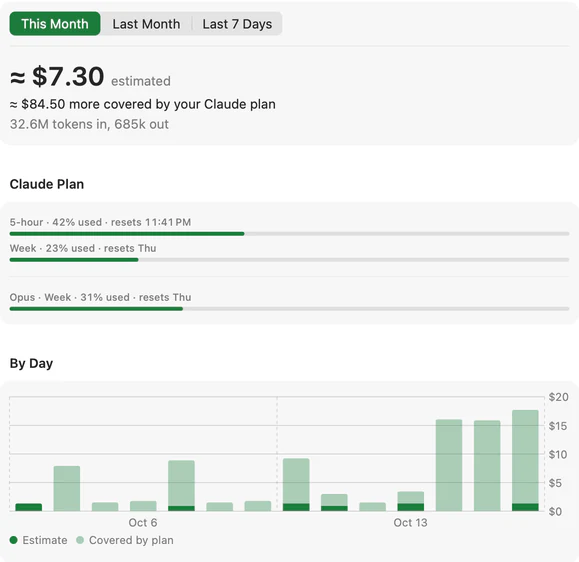This screenshot has height=562, width=579.
Task: Click the Week 23% used progress bar
Action: pos(289,260)
